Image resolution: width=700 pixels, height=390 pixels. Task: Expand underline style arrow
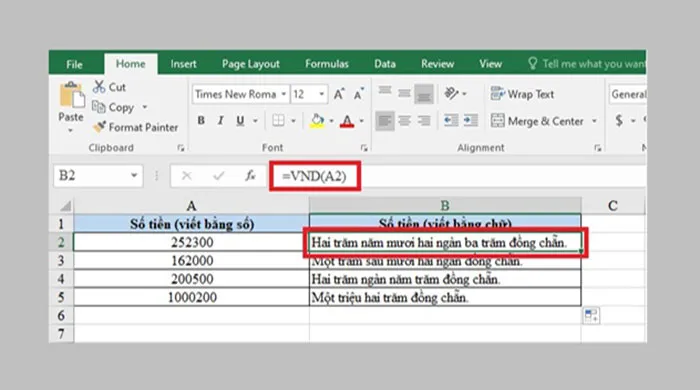click(x=255, y=120)
